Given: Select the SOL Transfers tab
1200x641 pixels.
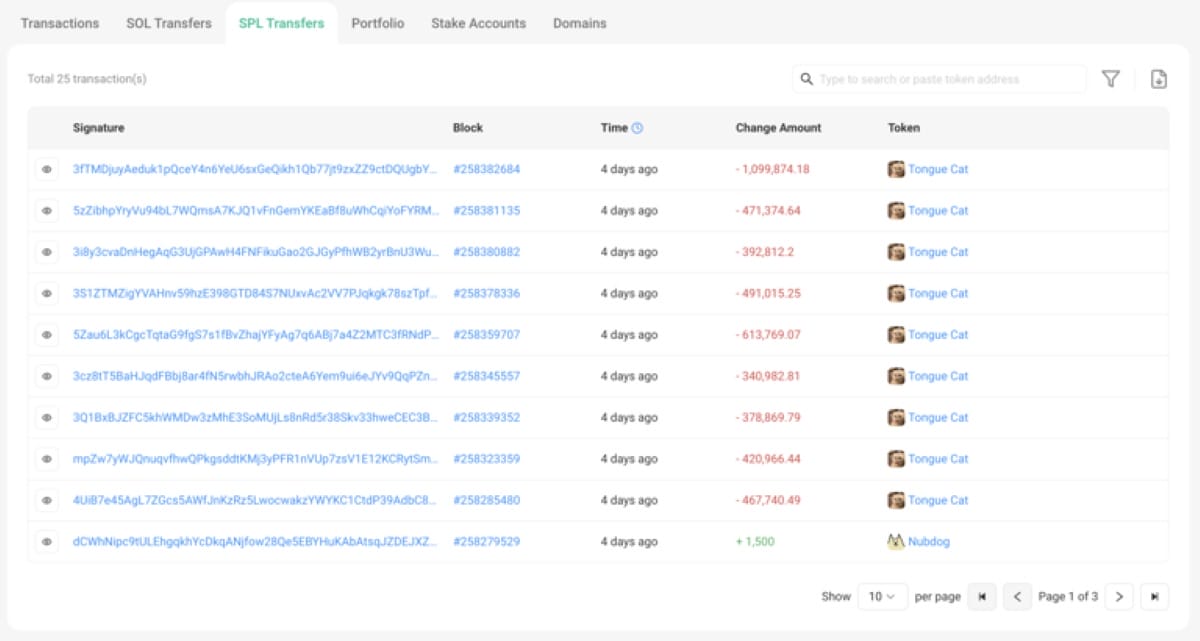Looking at the screenshot, I should tap(169, 23).
